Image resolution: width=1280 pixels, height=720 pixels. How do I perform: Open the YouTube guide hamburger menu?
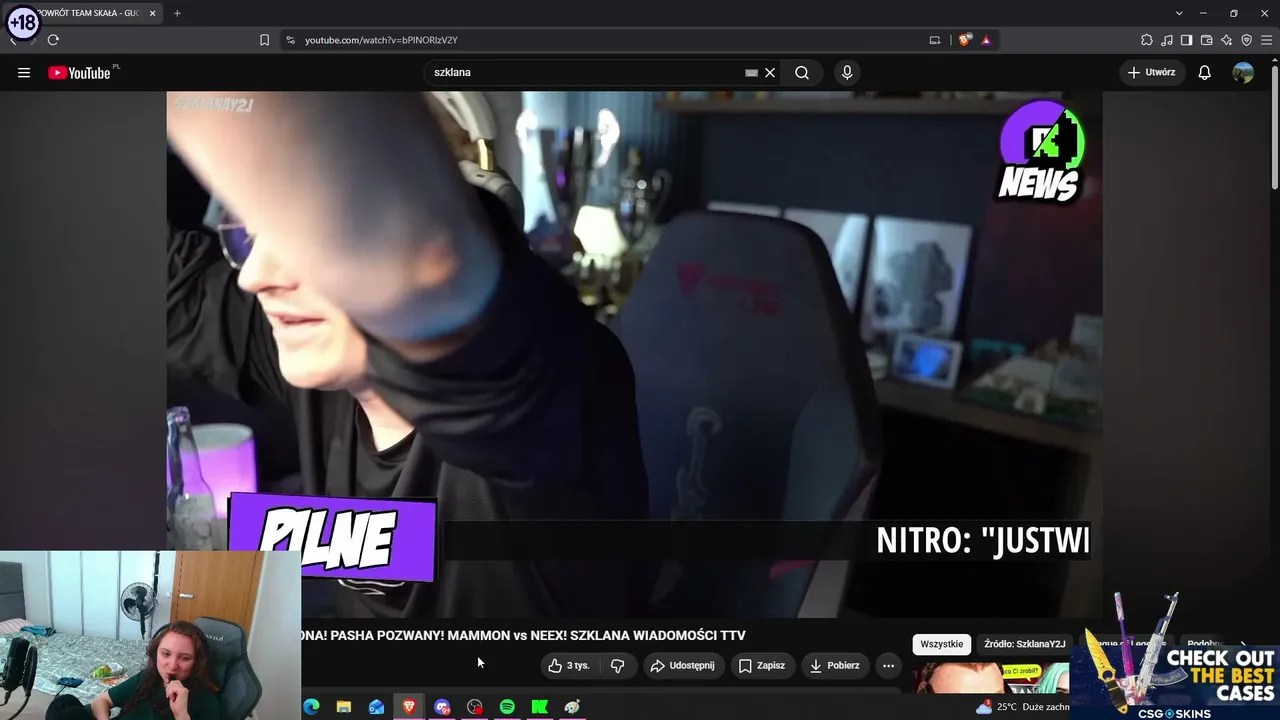pos(24,72)
